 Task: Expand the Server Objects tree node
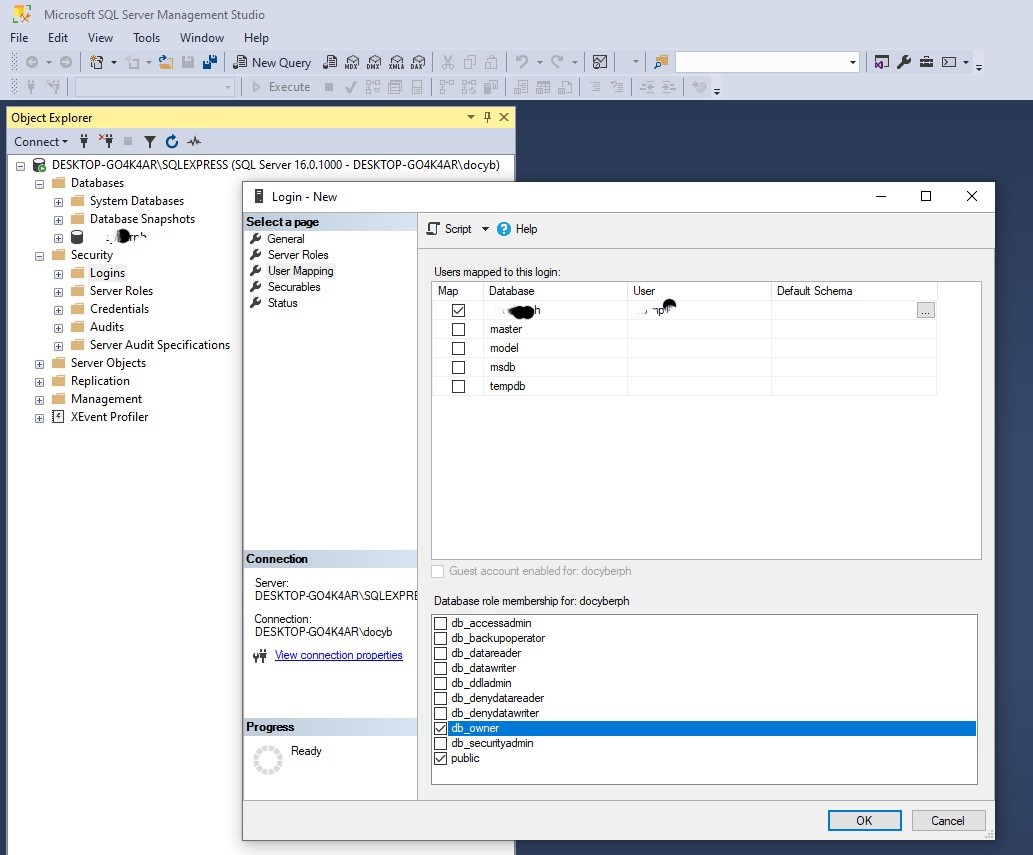pos(38,362)
